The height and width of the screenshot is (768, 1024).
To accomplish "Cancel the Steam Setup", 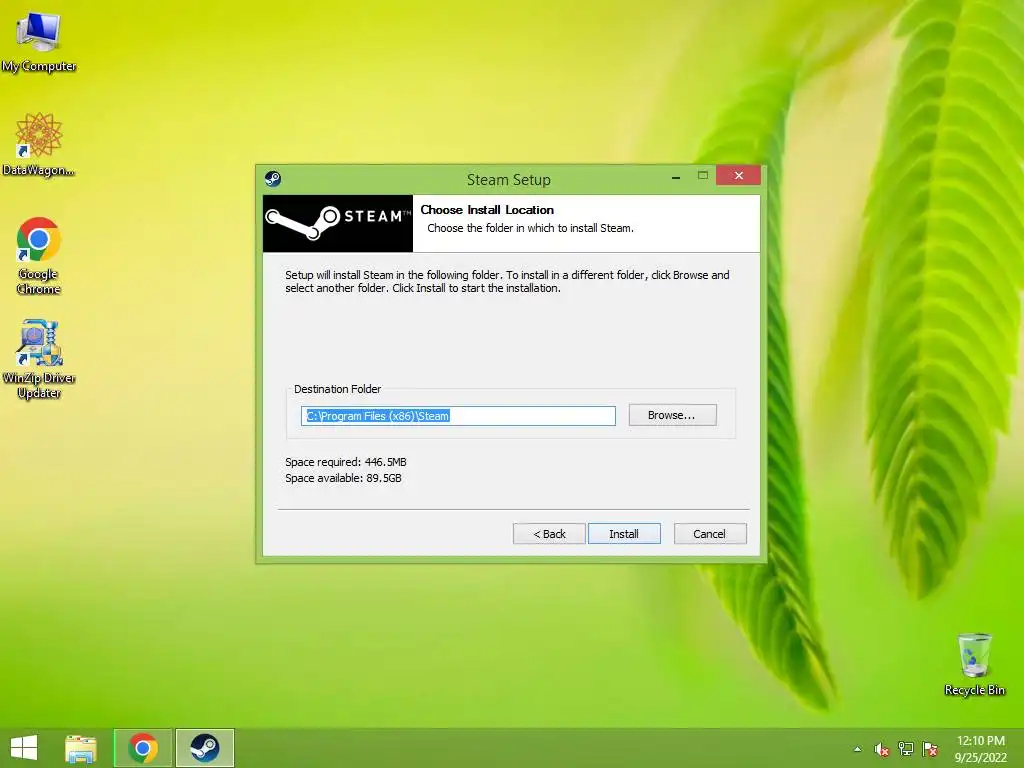I will (710, 534).
